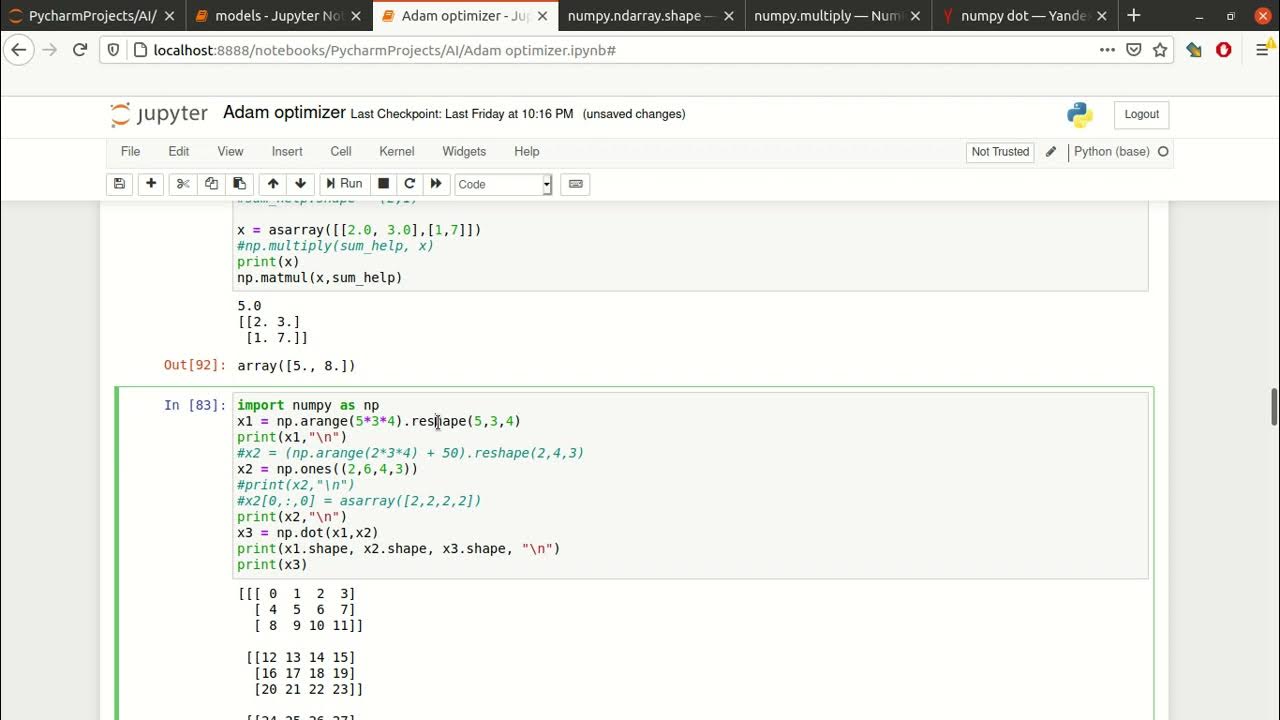Screen dimensions: 1280x720
Task: Click the Python logo icon
Action: tap(1080, 115)
